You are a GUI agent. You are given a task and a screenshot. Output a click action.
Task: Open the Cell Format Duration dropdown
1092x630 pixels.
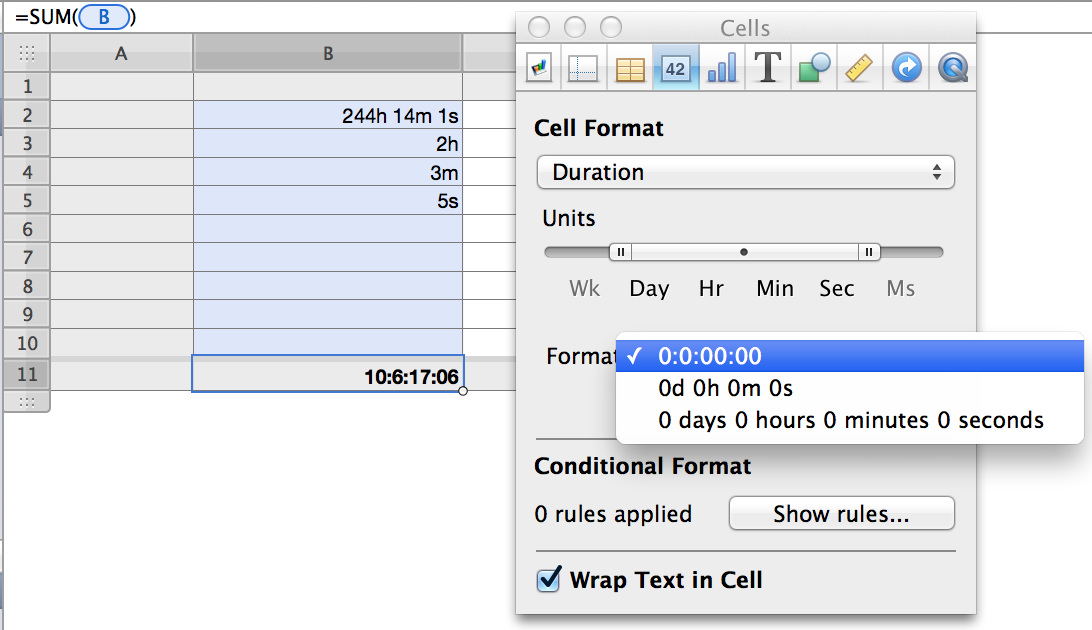click(746, 172)
